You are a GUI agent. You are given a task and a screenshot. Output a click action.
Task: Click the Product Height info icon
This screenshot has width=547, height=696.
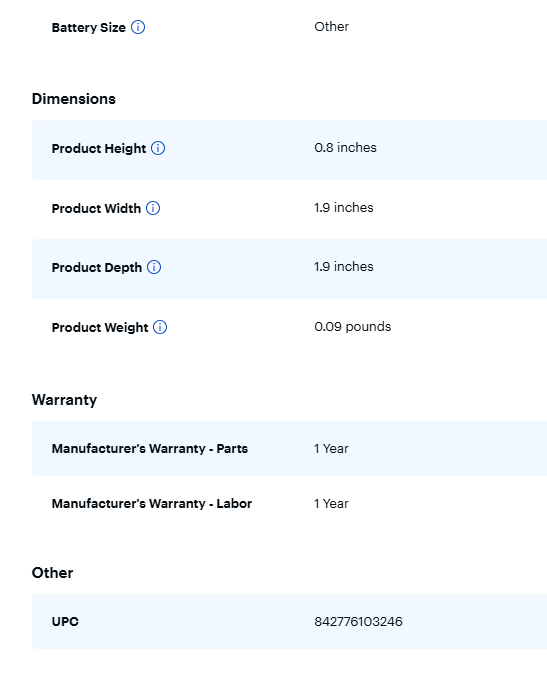click(158, 148)
